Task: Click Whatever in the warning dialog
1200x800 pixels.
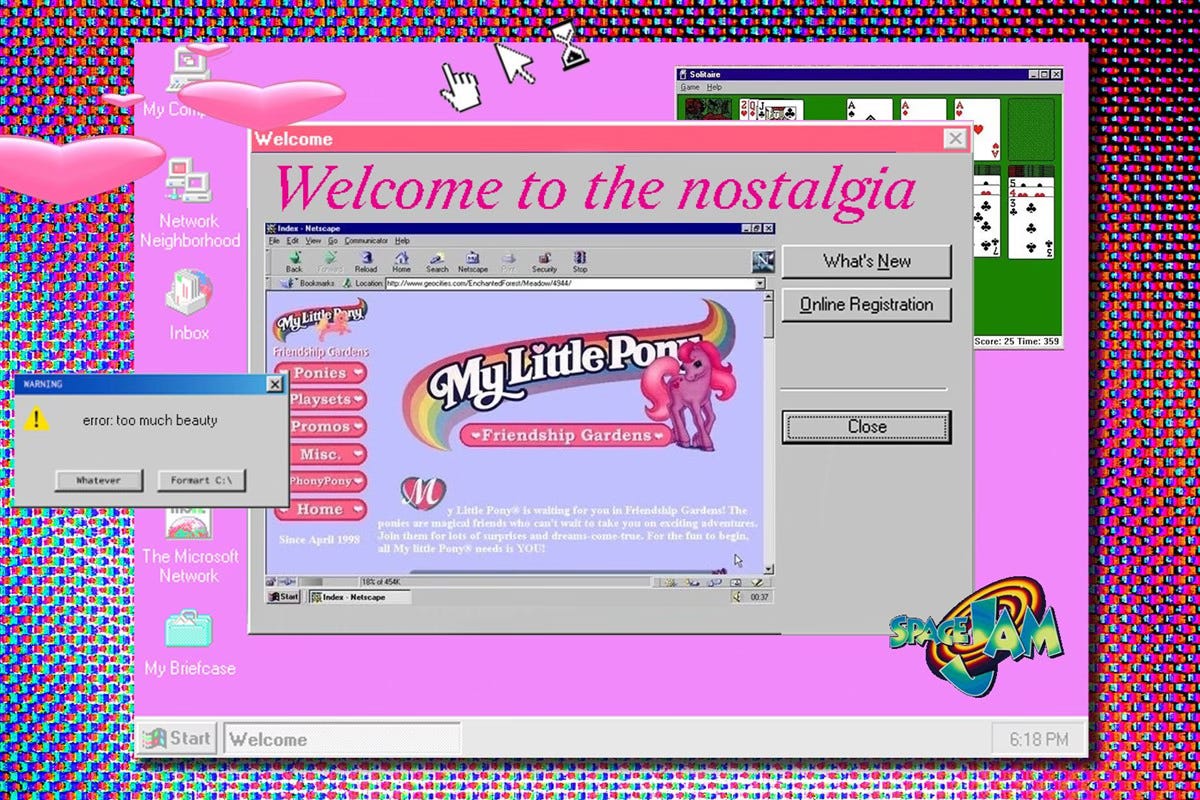Action: click(x=99, y=481)
